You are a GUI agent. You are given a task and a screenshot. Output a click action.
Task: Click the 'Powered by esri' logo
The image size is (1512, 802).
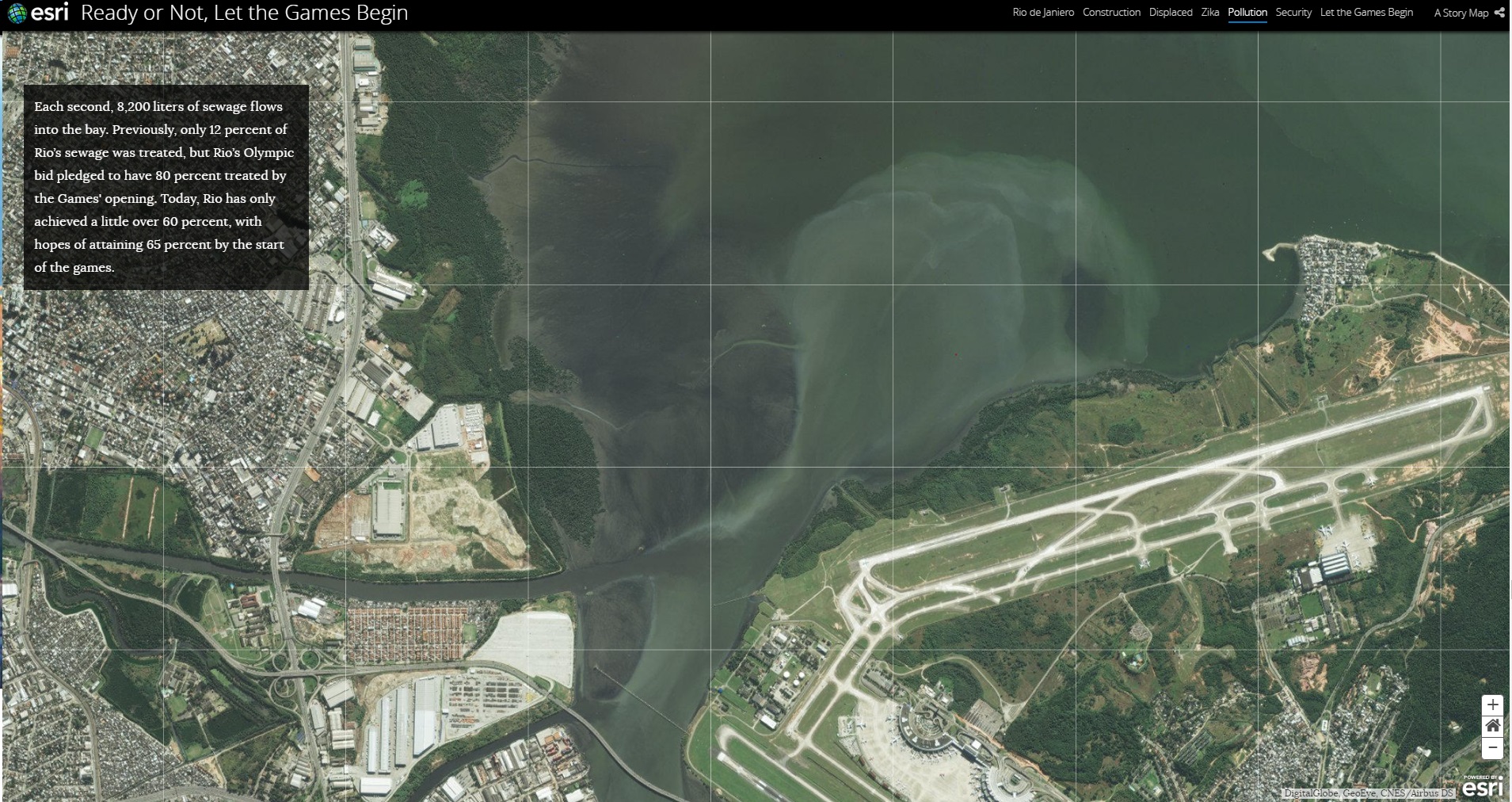click(1482, 787)
